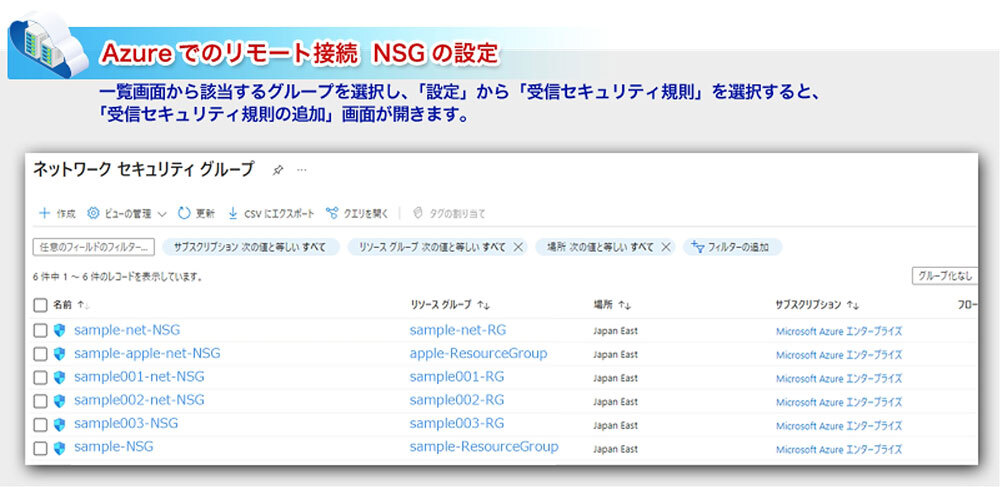Click the record count text 6 件中
Image resolution: width=1000 pixels, height=487 pixels.
[x=118, y=277]
